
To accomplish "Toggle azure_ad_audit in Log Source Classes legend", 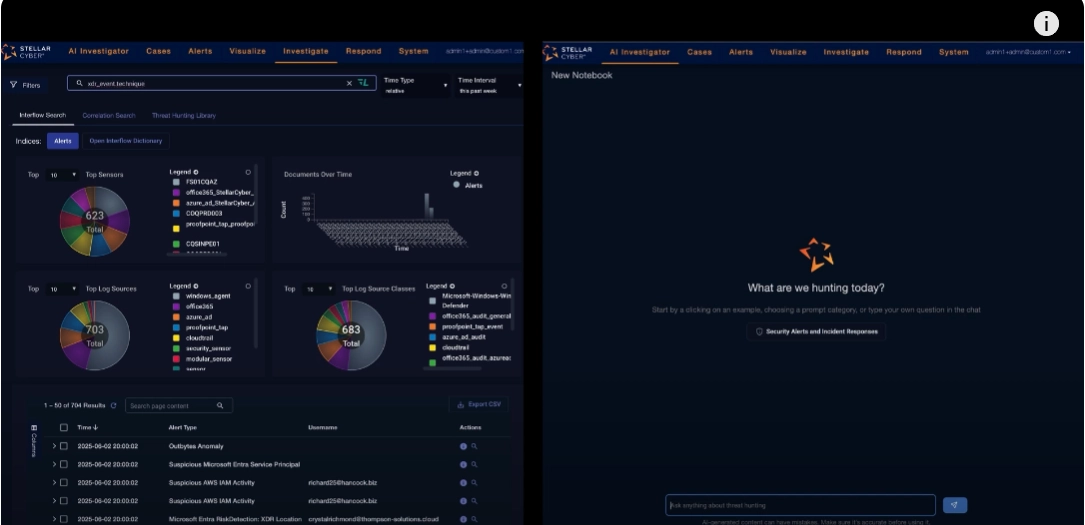I will [457, 336].
